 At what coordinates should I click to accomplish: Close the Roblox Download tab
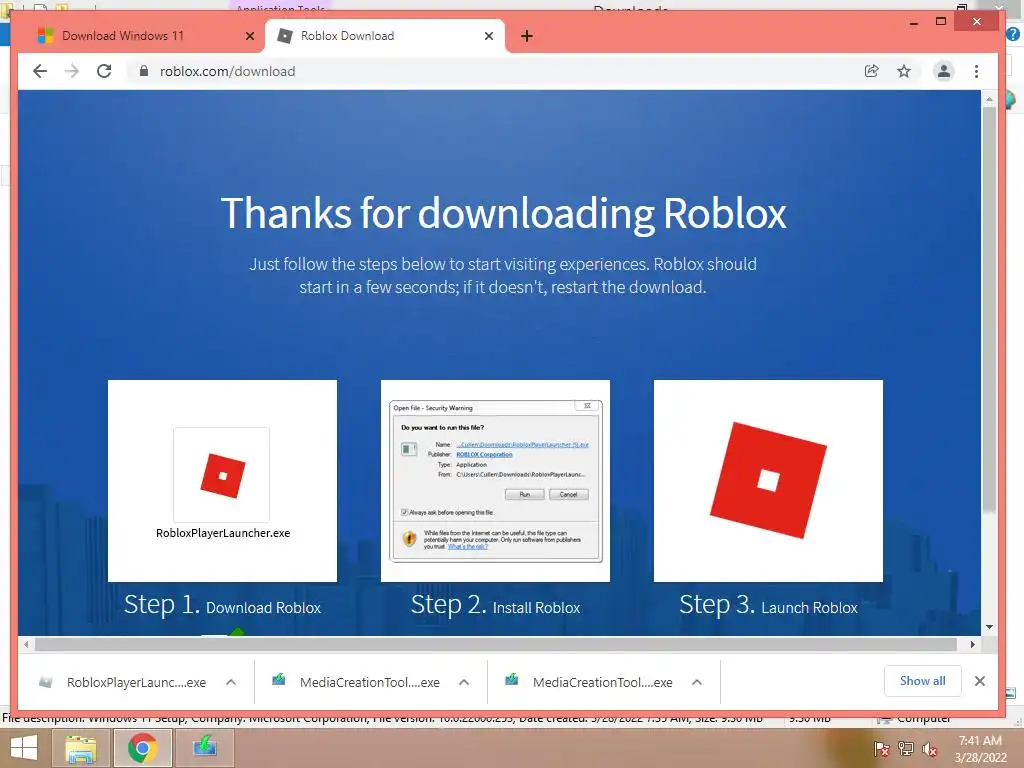tap(488, 36)
